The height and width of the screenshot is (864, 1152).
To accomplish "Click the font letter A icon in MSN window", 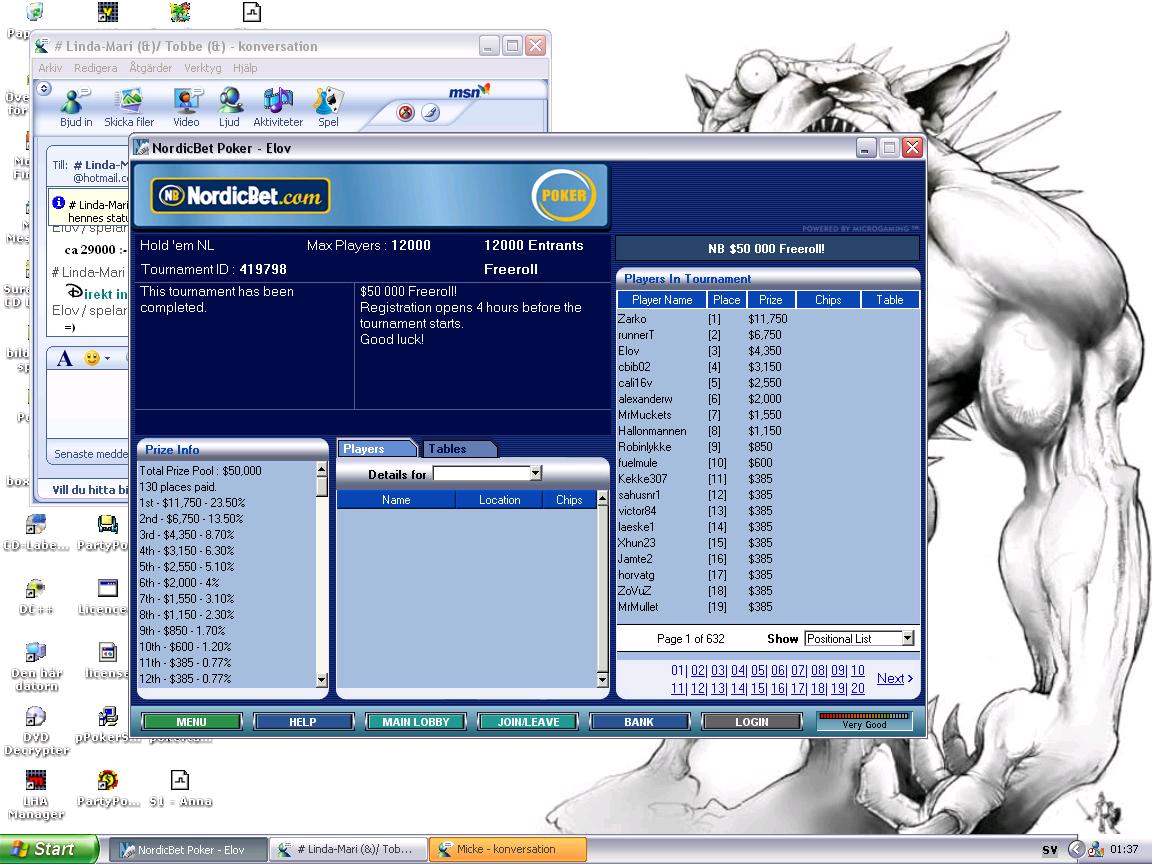I will point(65,358).
